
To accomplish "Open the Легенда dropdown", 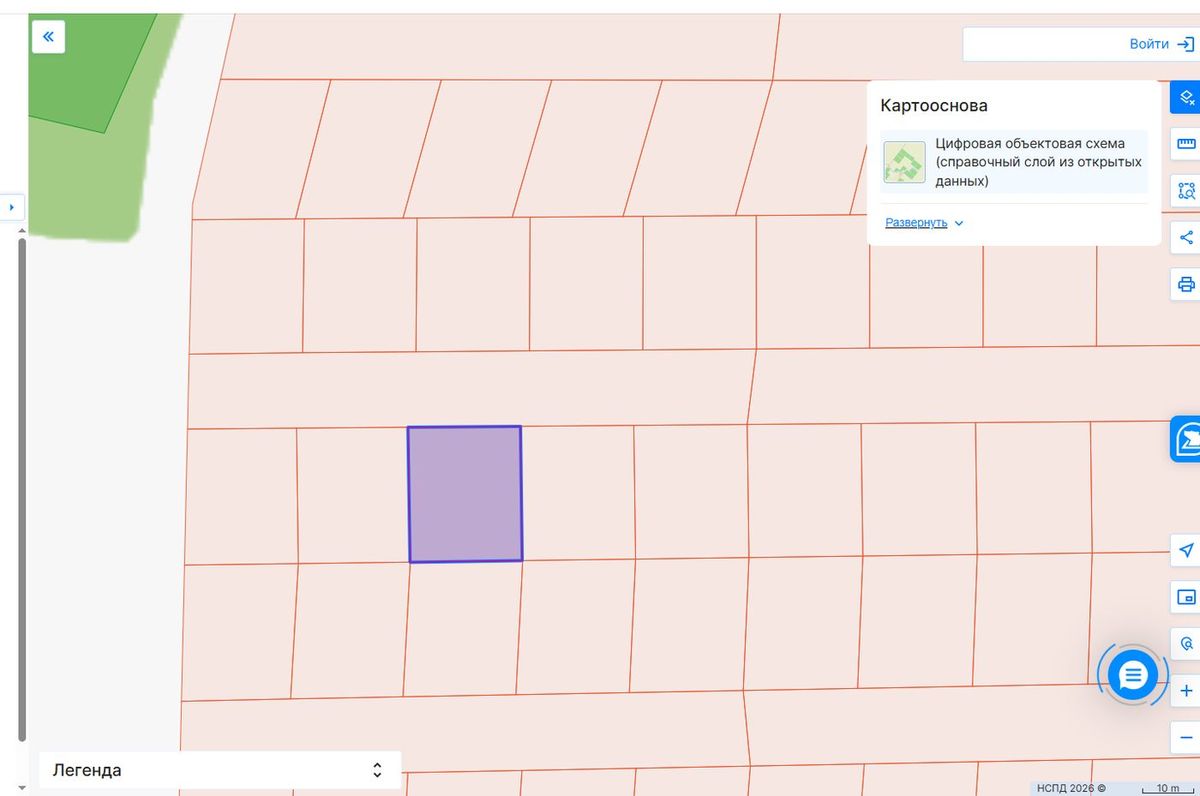I will click(219, 770).
